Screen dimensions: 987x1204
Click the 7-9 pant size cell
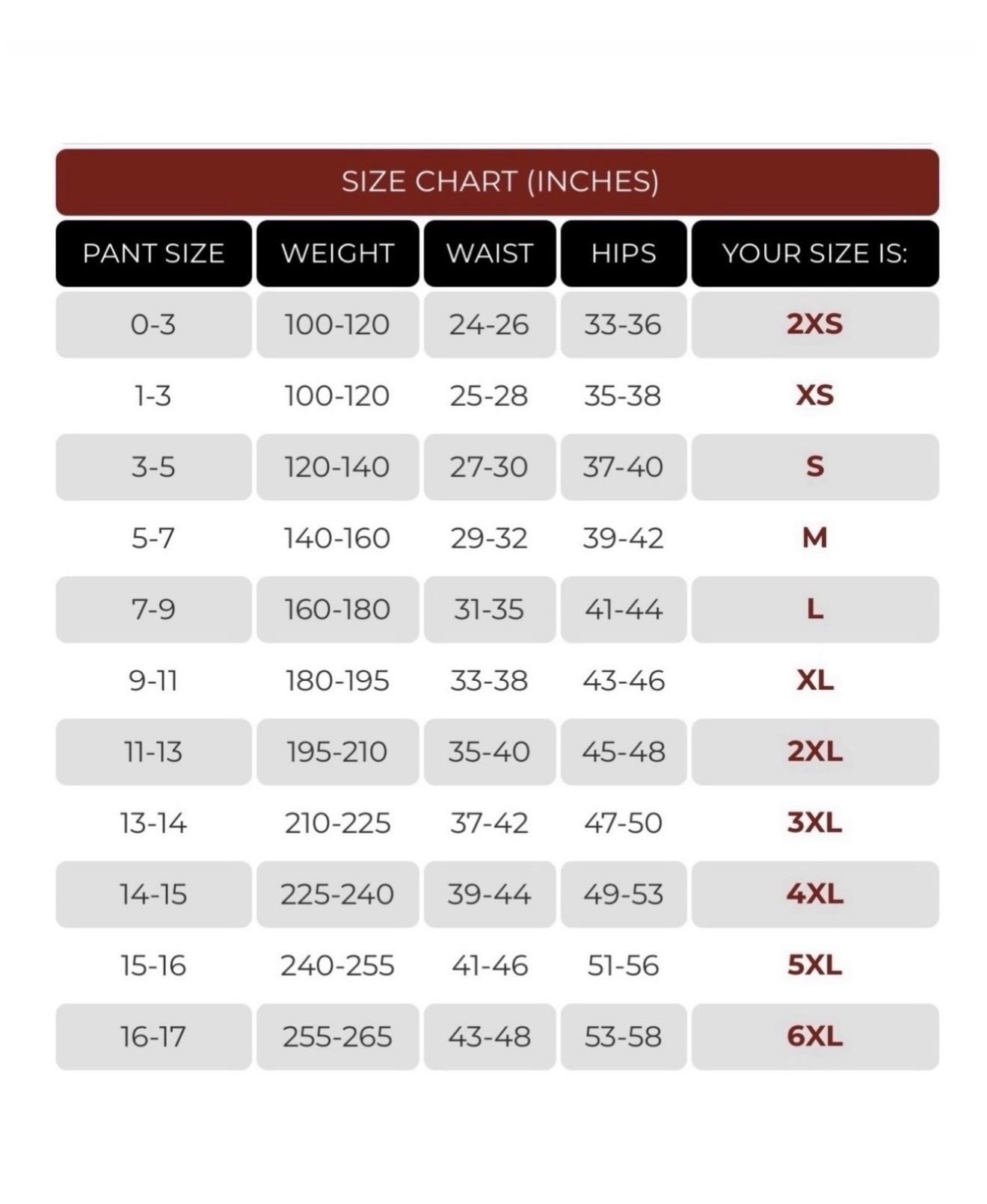tap(153, 610)
